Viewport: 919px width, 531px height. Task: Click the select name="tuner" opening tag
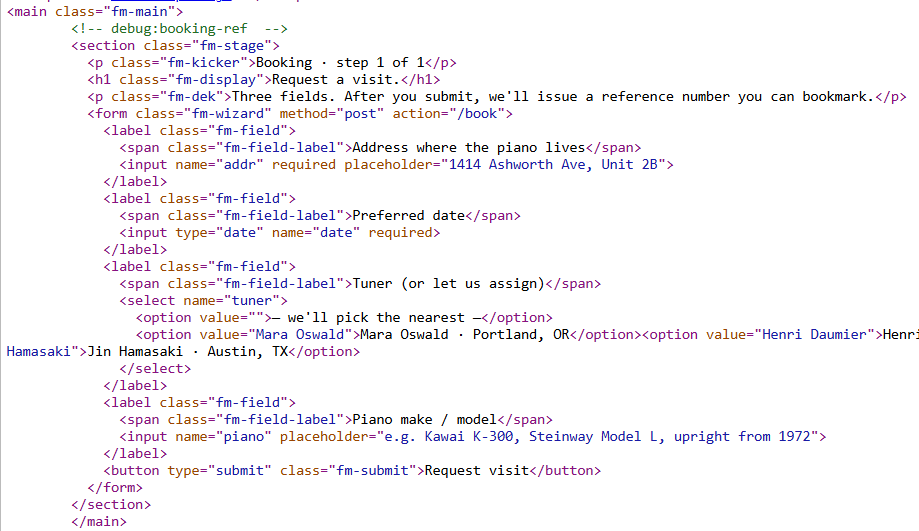(203, 301)
